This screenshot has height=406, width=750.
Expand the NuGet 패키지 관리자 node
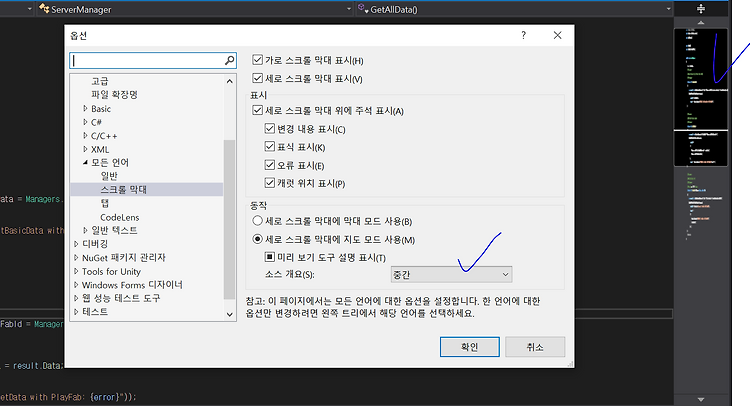click(76, 257)
